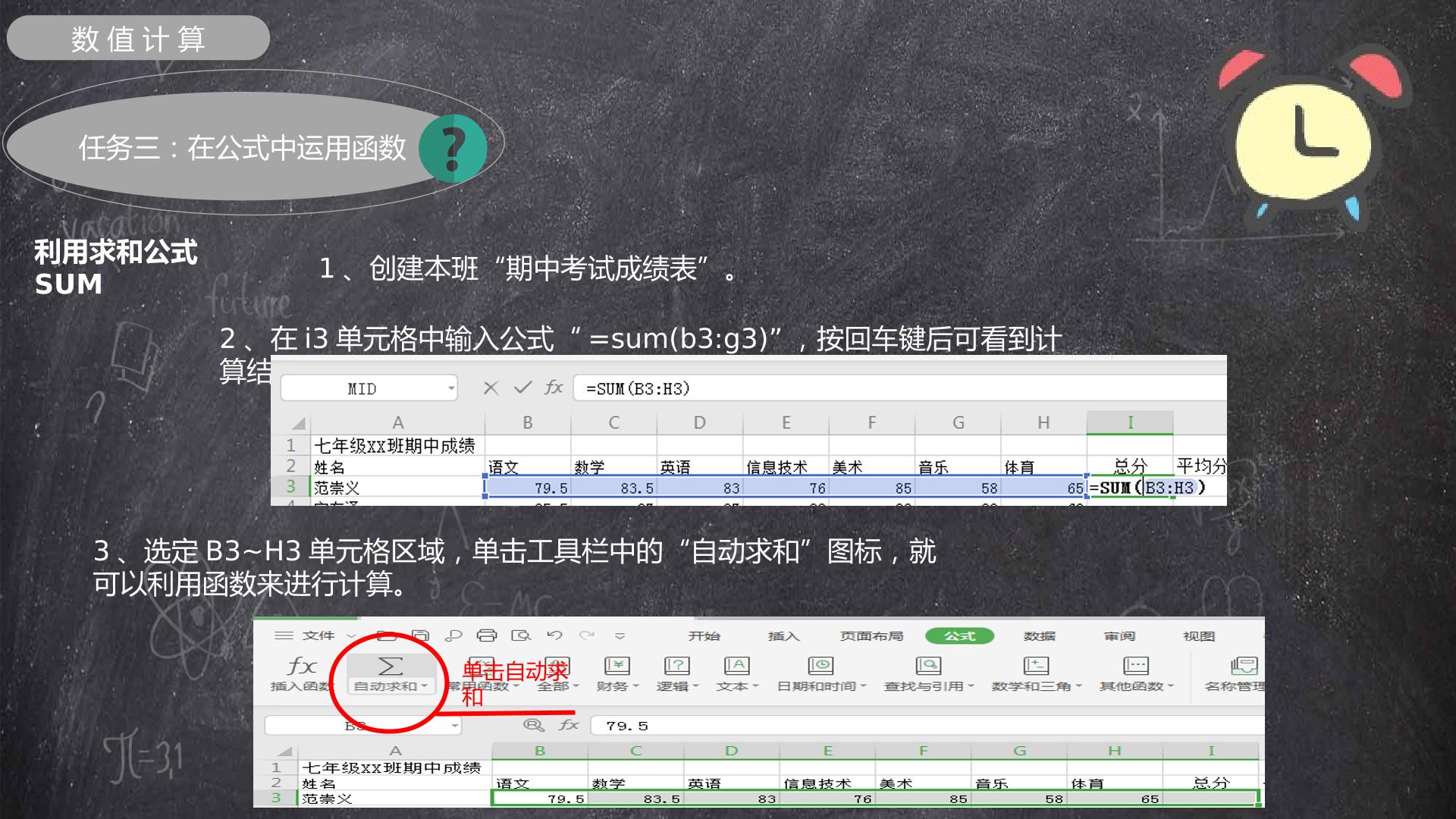Screen dimensions: 1456x819
Task: Select row 3 header in the =SUM sheet
Action: (x=290, y=487)
